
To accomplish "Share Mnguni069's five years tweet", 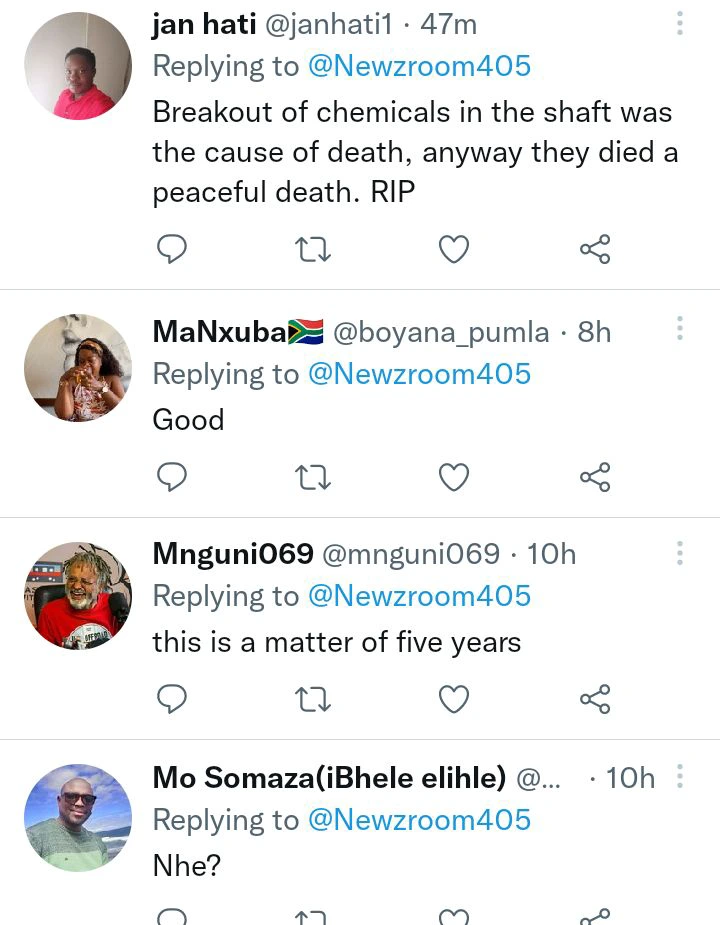I will tap(595, 699).
